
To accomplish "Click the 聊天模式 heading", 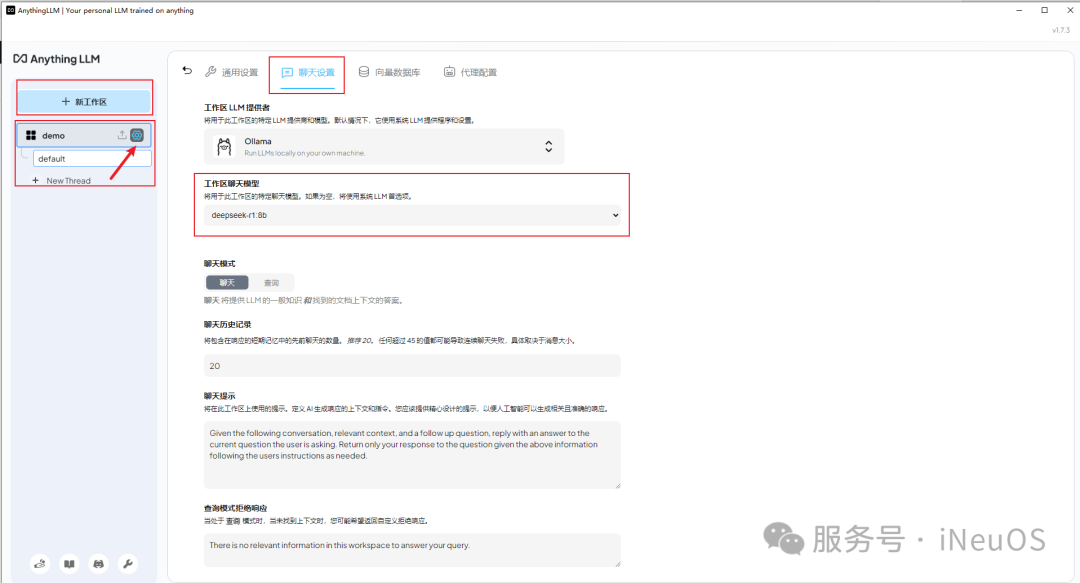I will (220, 264).
